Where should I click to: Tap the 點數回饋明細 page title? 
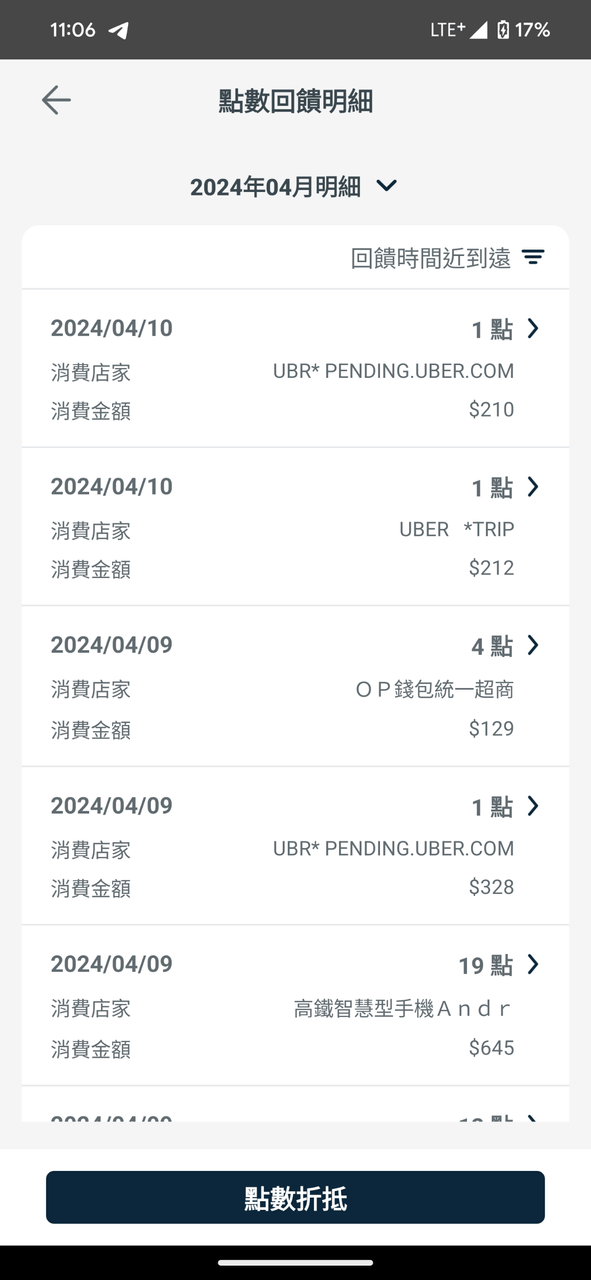point(295,101)
